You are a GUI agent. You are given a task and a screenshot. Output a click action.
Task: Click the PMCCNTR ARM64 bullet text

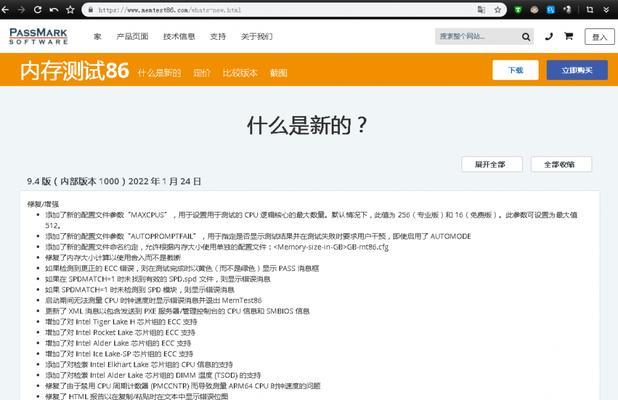pyautogui.click(x=182, y=385)
